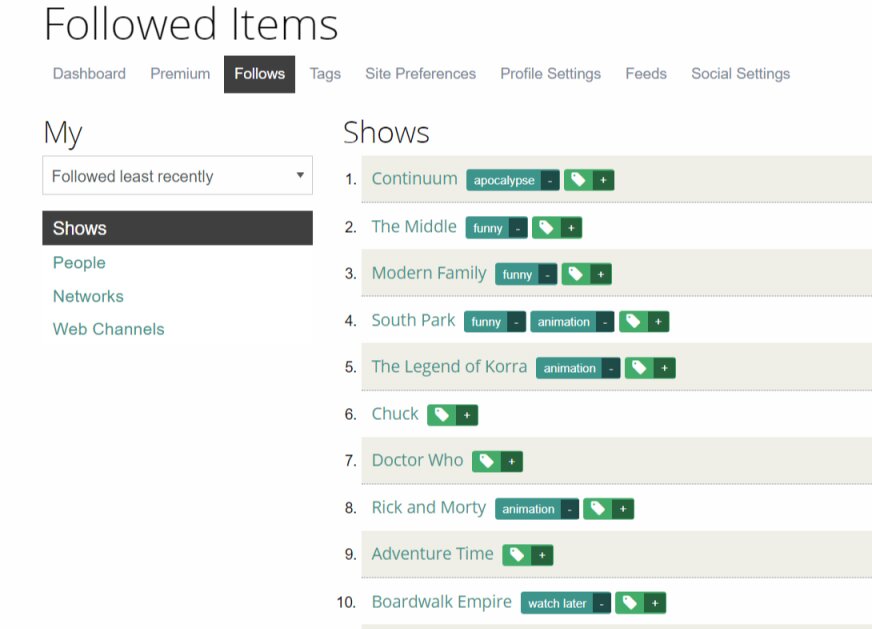Remove the watch later tag on Boardwalk Empire

[602, 603]
